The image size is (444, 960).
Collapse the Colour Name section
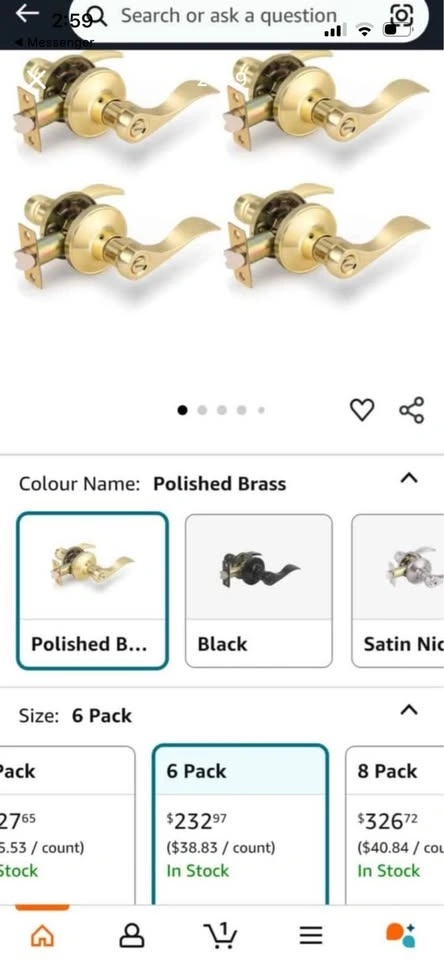409,478
